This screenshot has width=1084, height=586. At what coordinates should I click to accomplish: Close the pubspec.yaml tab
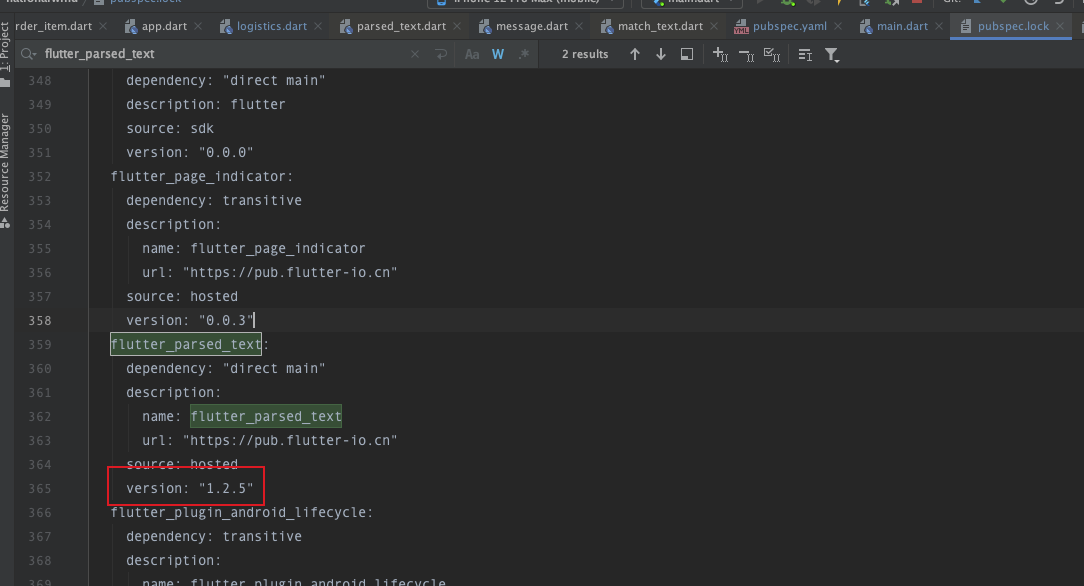[838, 26]
